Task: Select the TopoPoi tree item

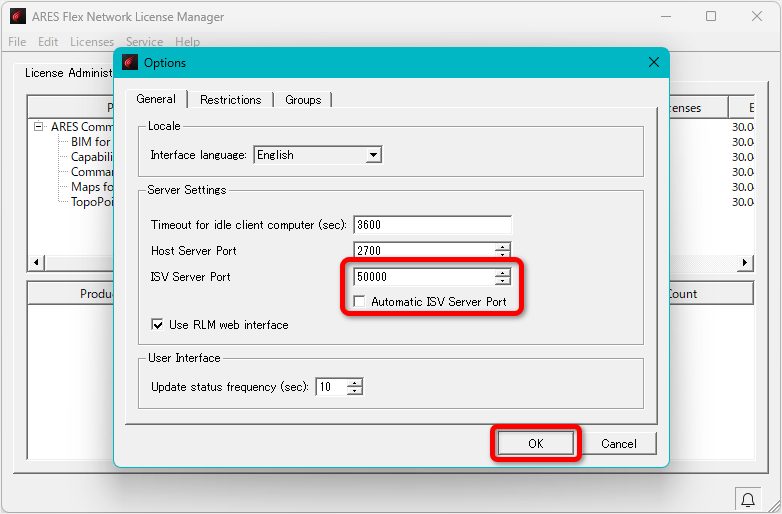Action: 92,202
